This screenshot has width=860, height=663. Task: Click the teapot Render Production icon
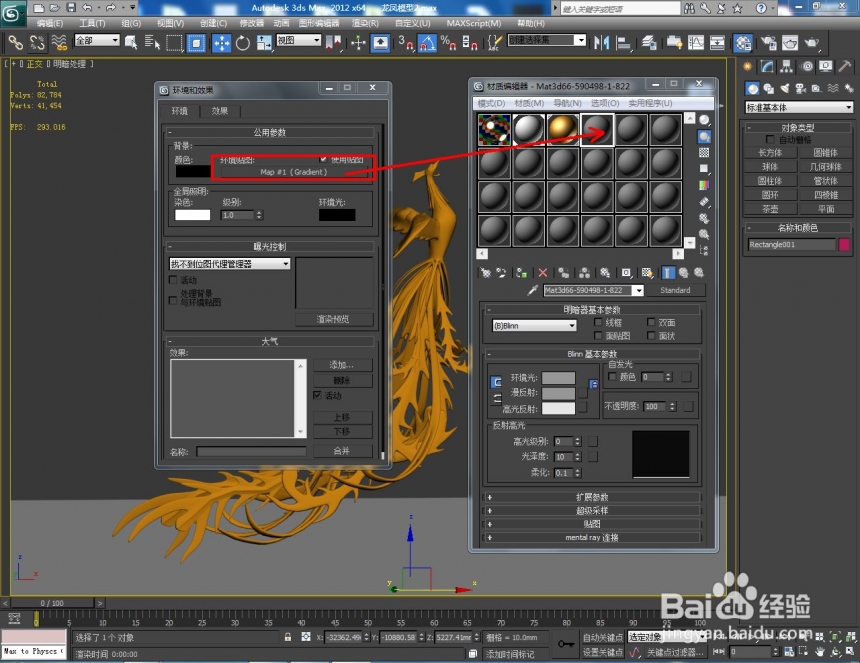coord(811,42)
